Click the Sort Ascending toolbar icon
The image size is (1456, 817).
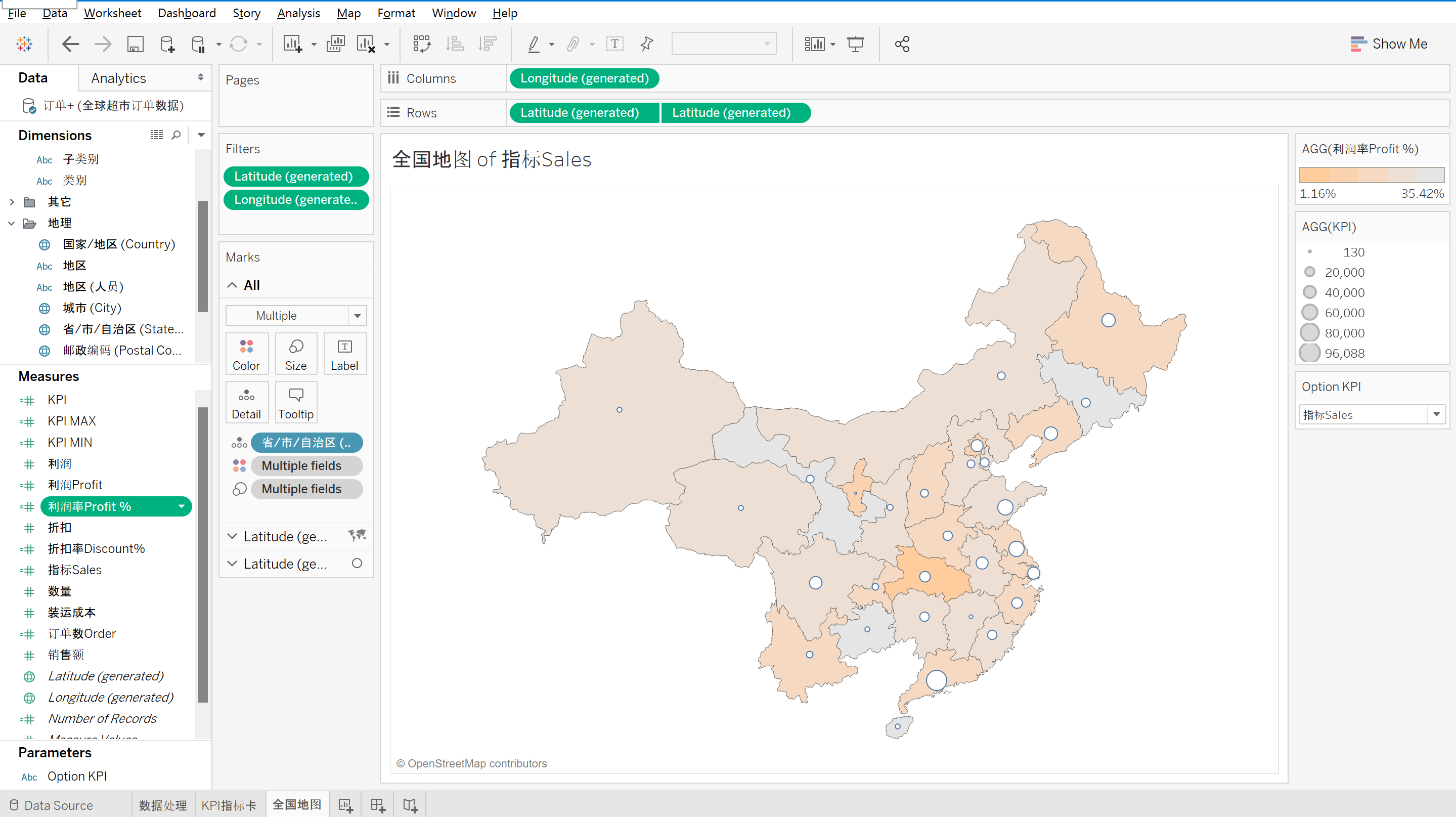coord(455,44)
